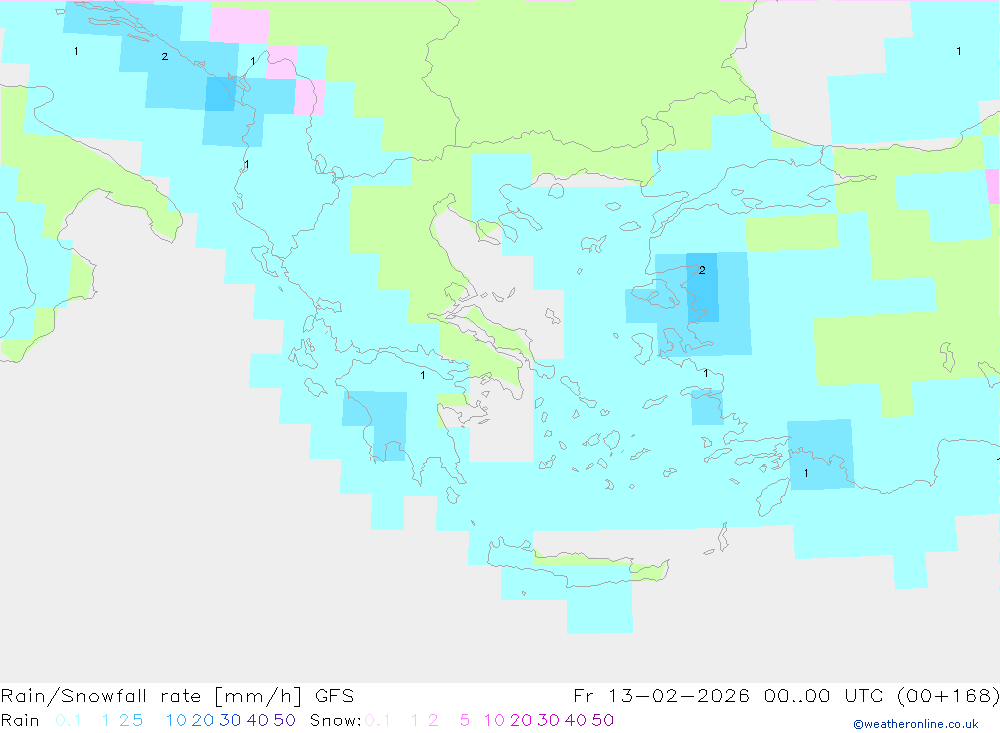Pick the 30 value in the Snow legend
Image resolution: width=1000 pixels, height=733 pixels.
[x=548, y=720]
